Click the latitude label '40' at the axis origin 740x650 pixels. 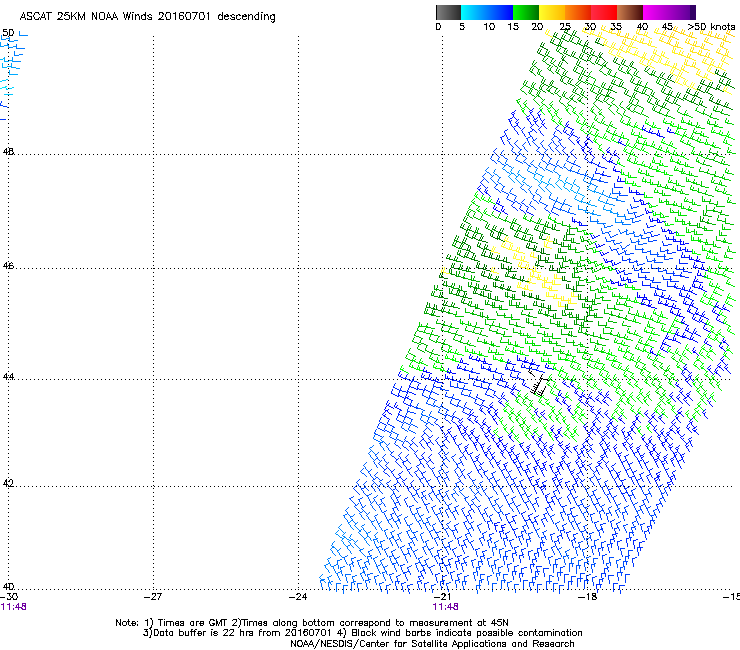coord(8,587)
